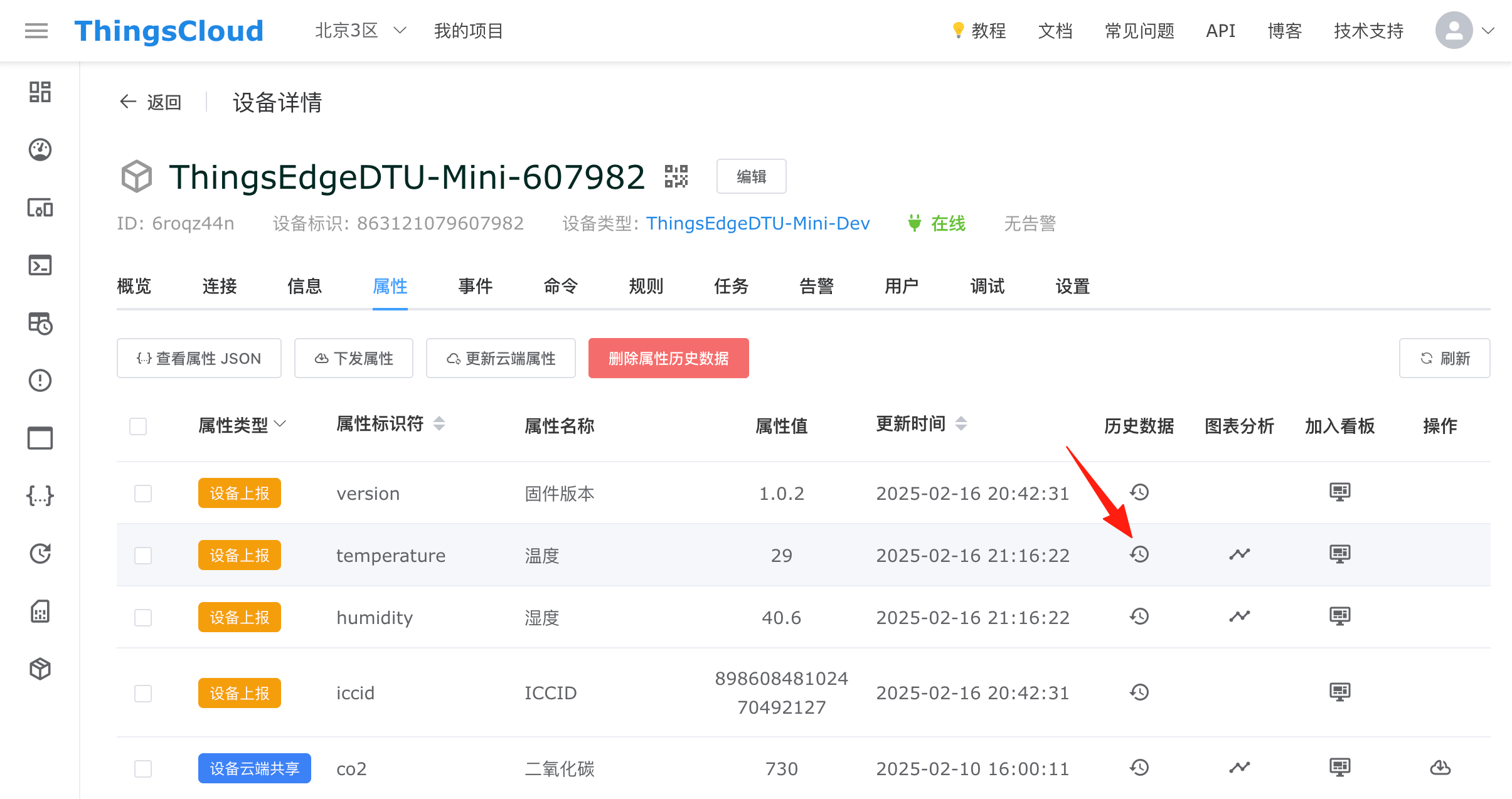Add version attribute to dashboard

click(1340, 492)
